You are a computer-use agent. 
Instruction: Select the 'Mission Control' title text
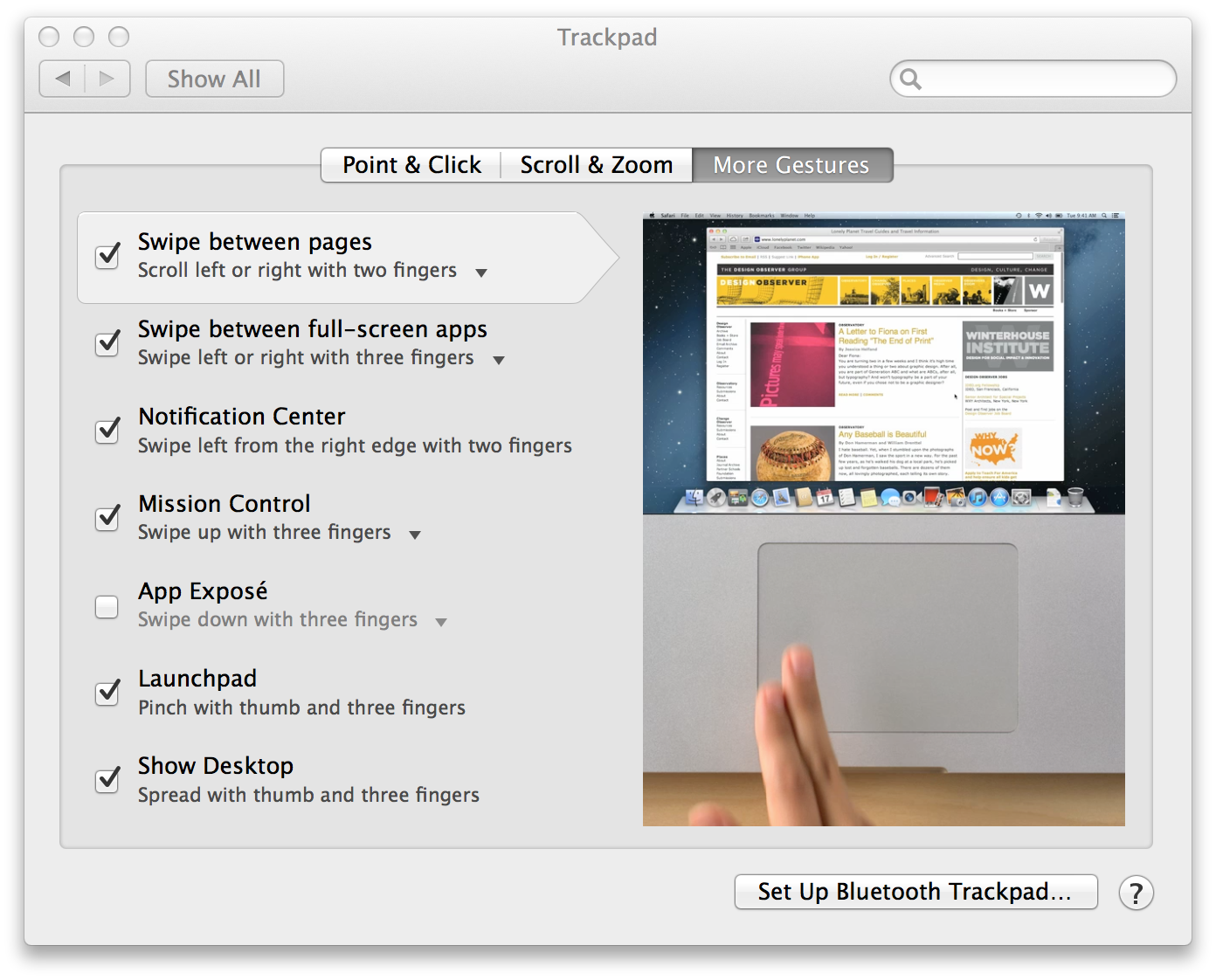tap(225, 504)
